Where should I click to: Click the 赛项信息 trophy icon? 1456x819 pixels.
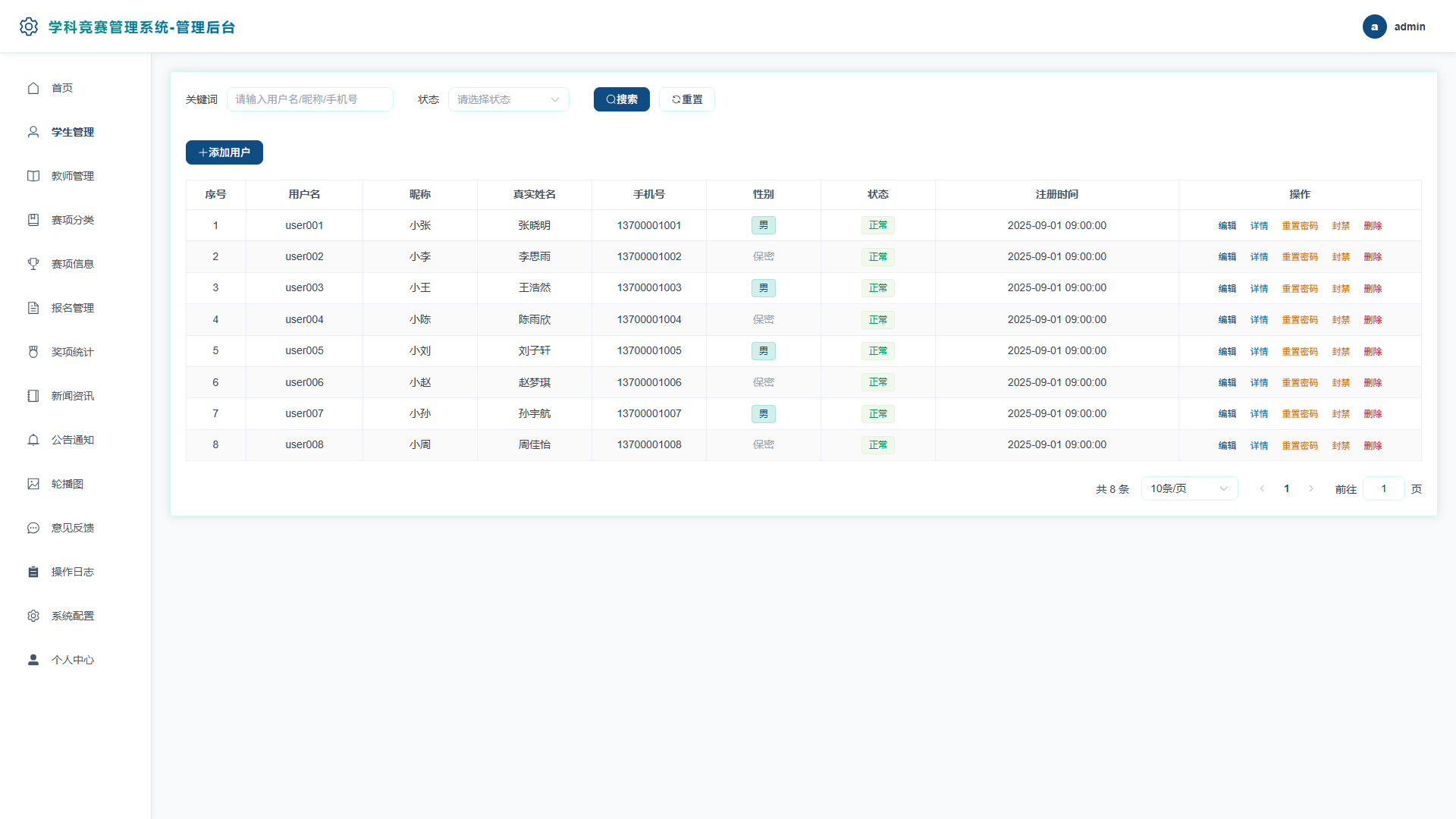(33, 264)
